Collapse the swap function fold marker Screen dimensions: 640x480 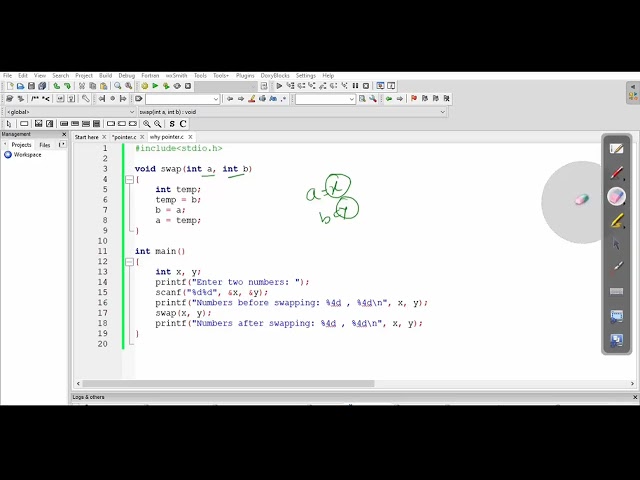click(x=129, y=180)
